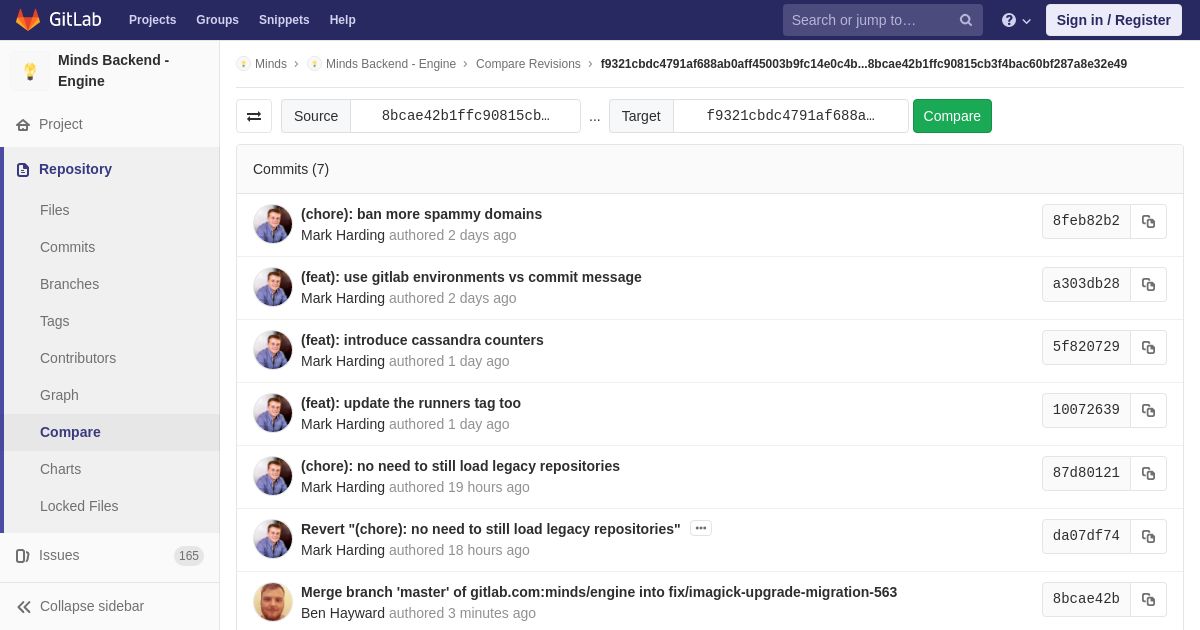Click the green Compare button
Image resolution: width=1200 pixels, height=630 pixels.
(x=952, y=116)
